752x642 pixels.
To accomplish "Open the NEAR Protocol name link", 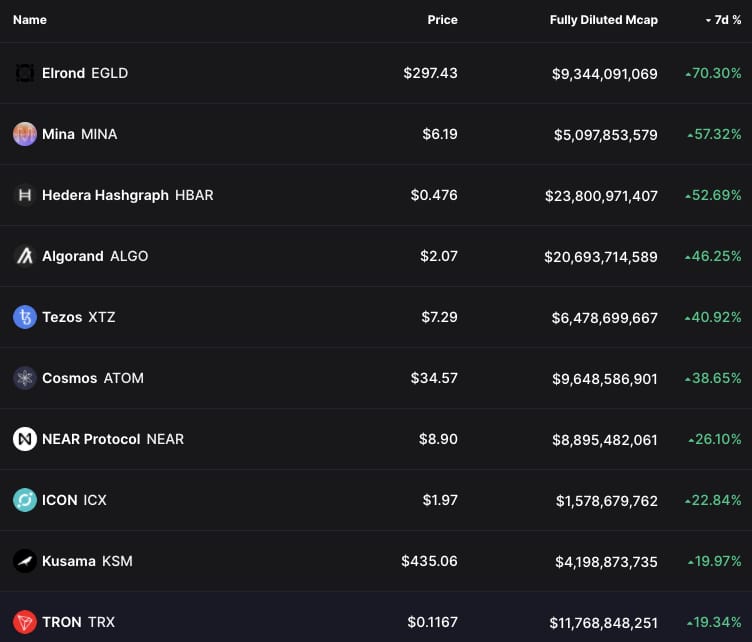I will click(x=112, y=439).
